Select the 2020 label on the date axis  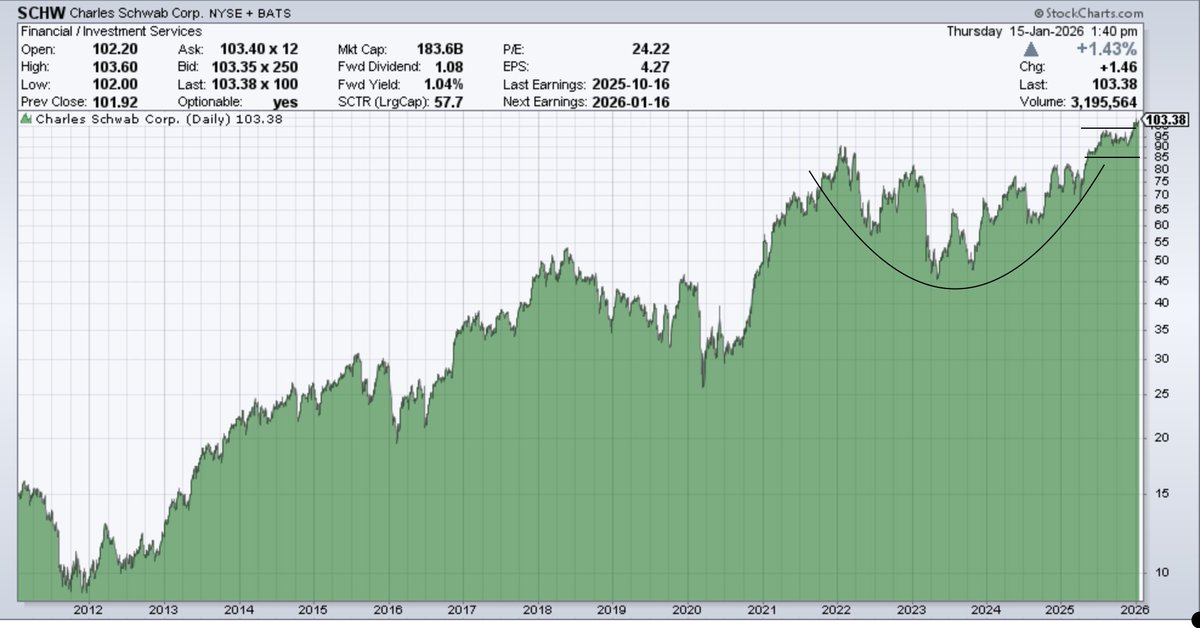[689, 608]
